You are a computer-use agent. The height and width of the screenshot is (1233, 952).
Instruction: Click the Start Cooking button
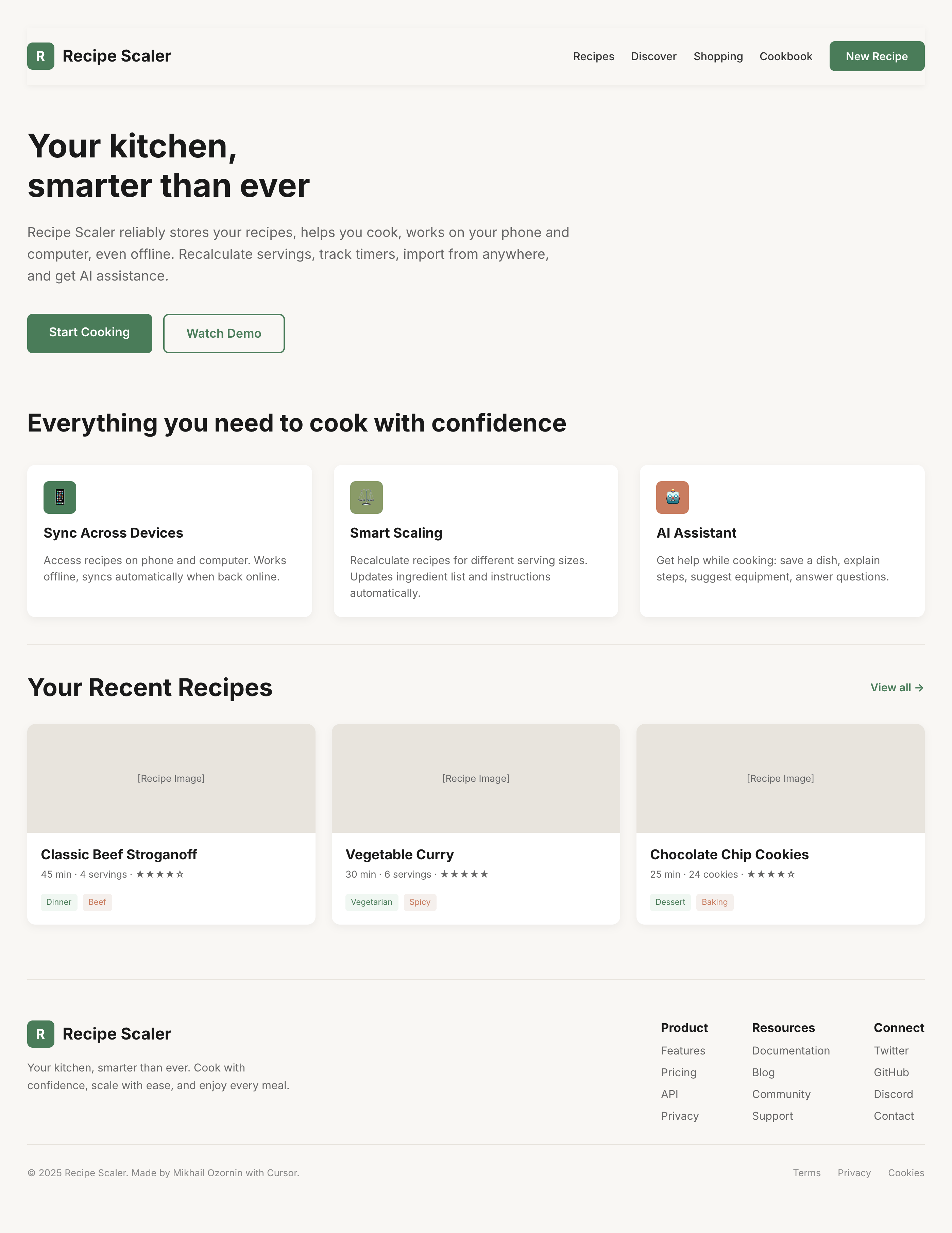coord(90,333)
